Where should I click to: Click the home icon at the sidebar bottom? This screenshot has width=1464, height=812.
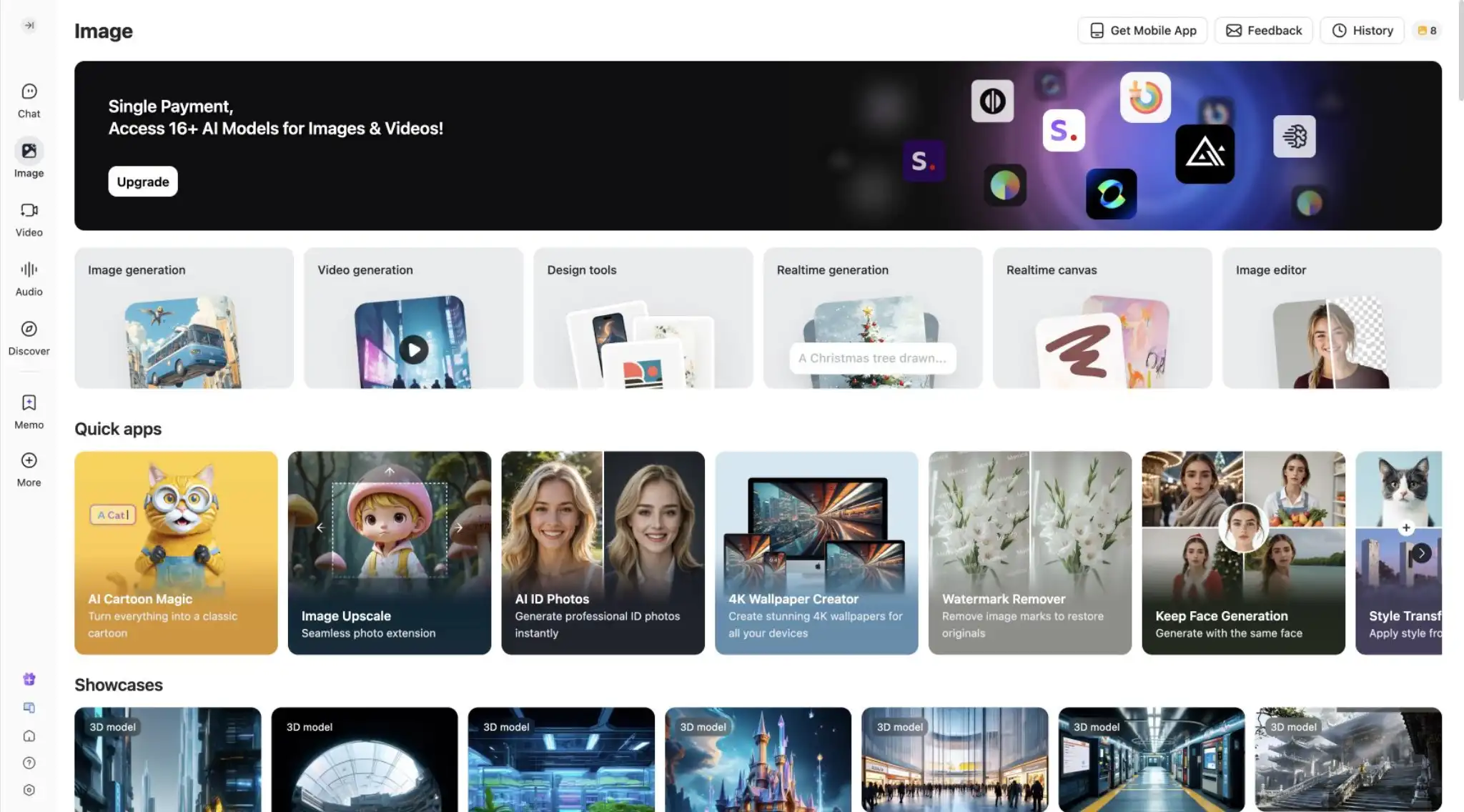[x=29, y=736]
